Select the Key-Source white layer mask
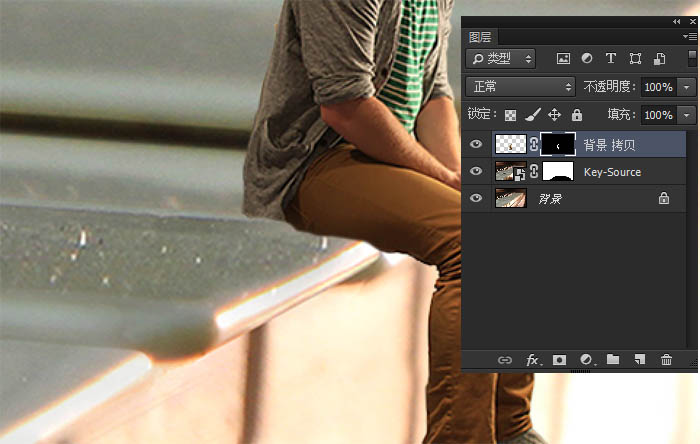Image resolution: width=700 pixels, height=444 pixels. [x=558, y=171]
